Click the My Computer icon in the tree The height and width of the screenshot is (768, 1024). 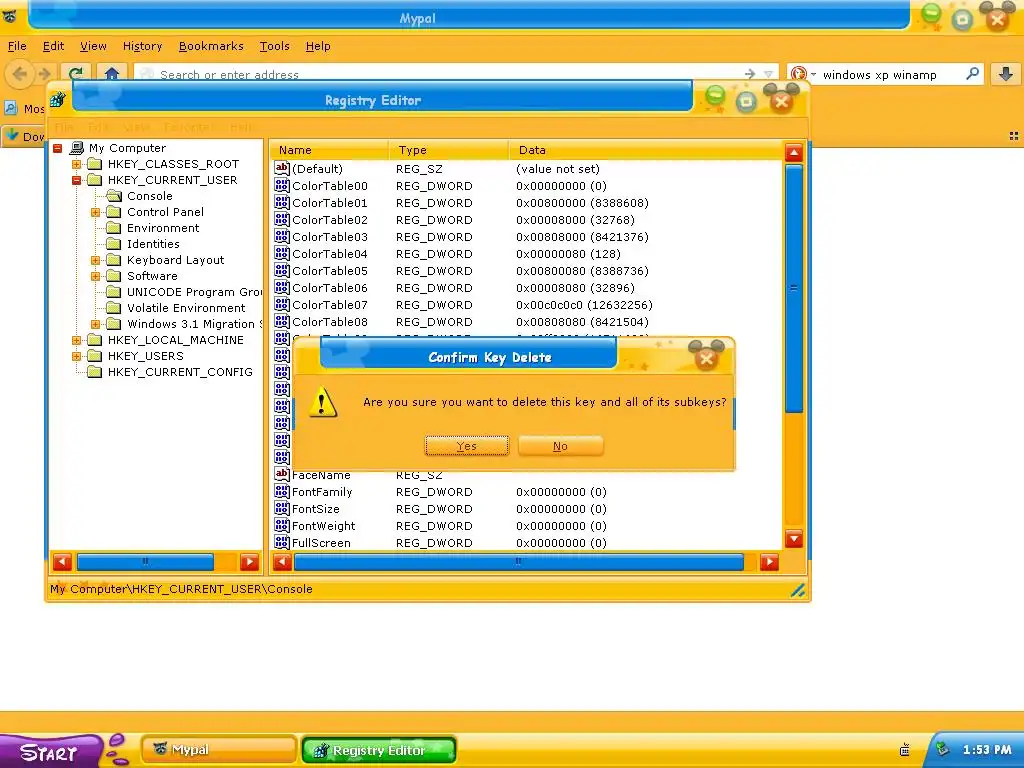(76, 148)
